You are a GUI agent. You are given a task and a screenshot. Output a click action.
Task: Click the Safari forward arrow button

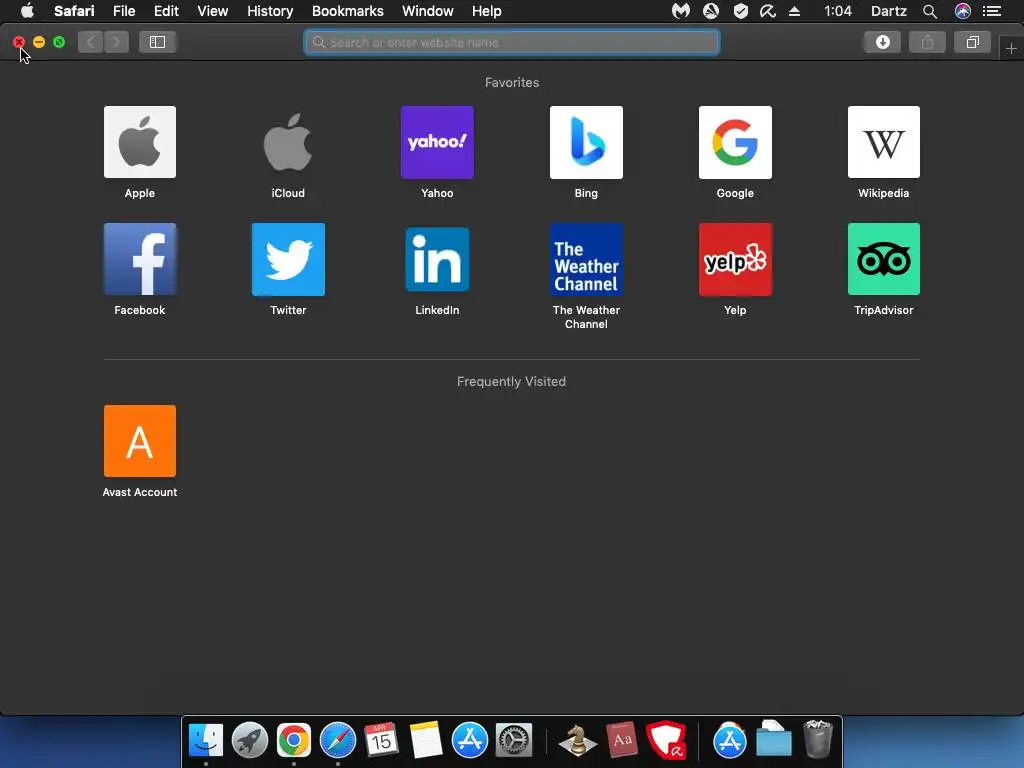click(116, 42)
